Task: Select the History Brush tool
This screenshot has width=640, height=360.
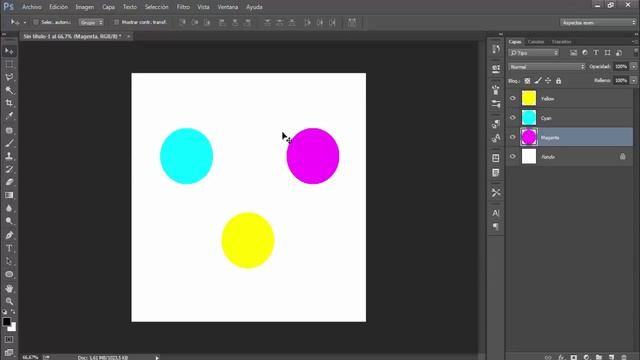Action: (x=9, y=169)
